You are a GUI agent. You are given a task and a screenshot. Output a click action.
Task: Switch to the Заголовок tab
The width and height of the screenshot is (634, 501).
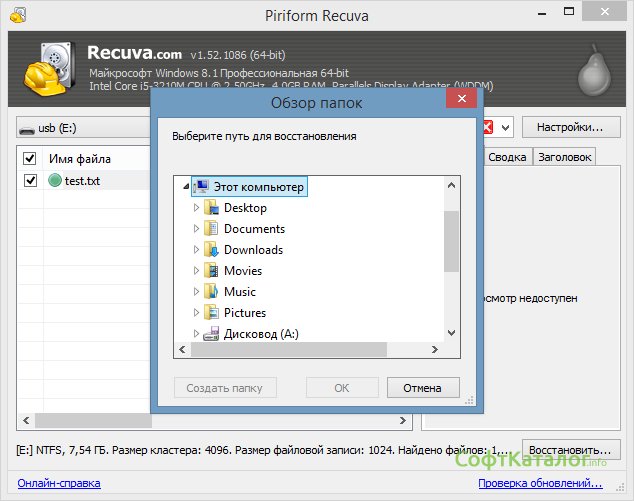pos(564,157)
